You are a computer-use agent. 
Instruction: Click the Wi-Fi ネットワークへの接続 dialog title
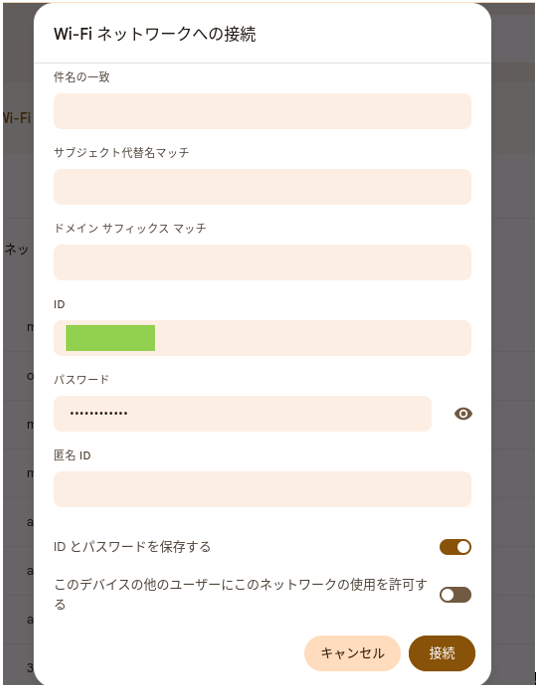pos(155,34)
